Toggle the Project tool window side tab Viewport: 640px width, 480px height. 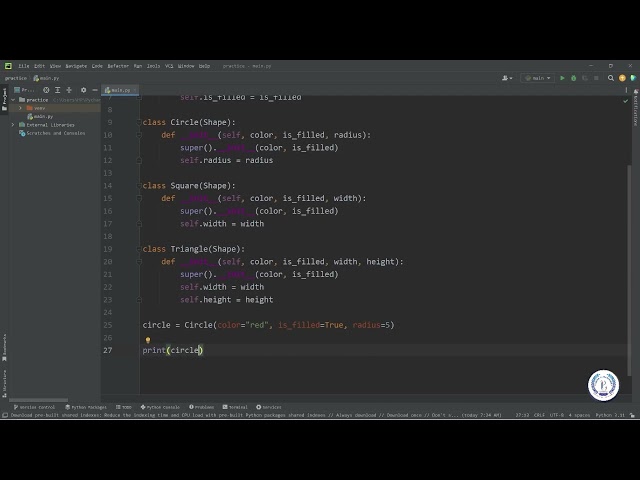tap(4, 99)
